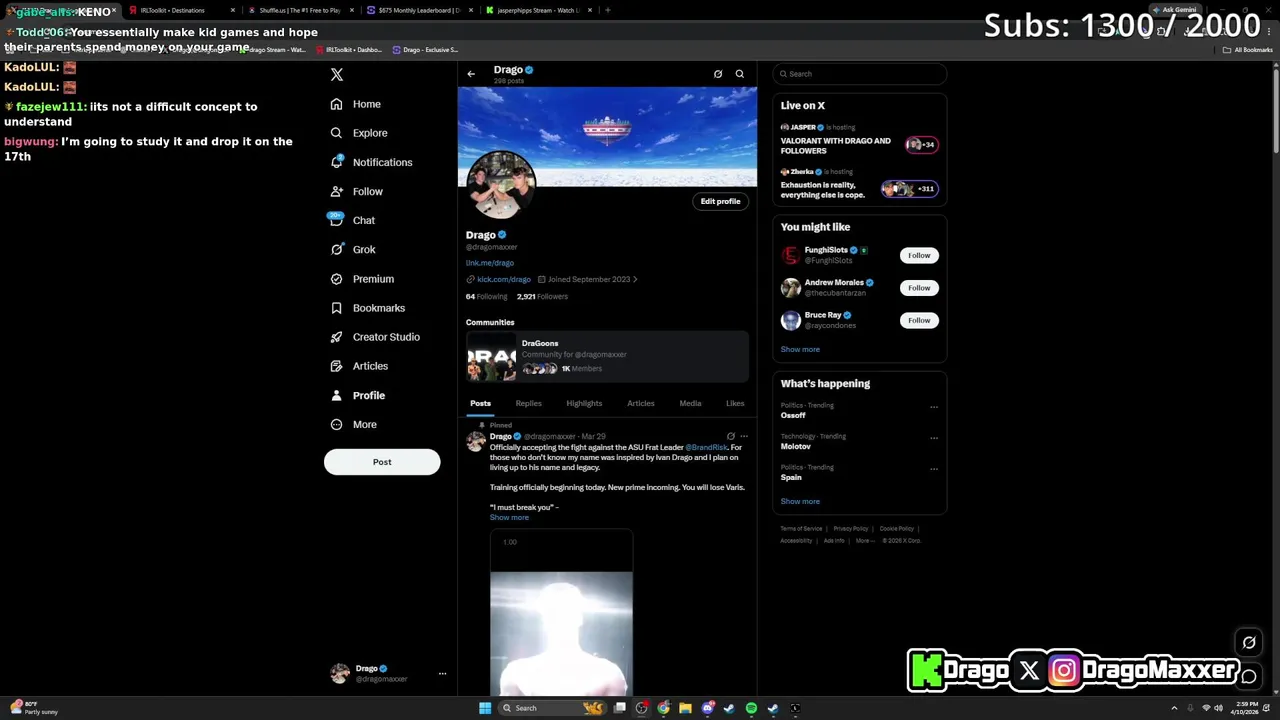Open the 64 Following list

(486, 297)
